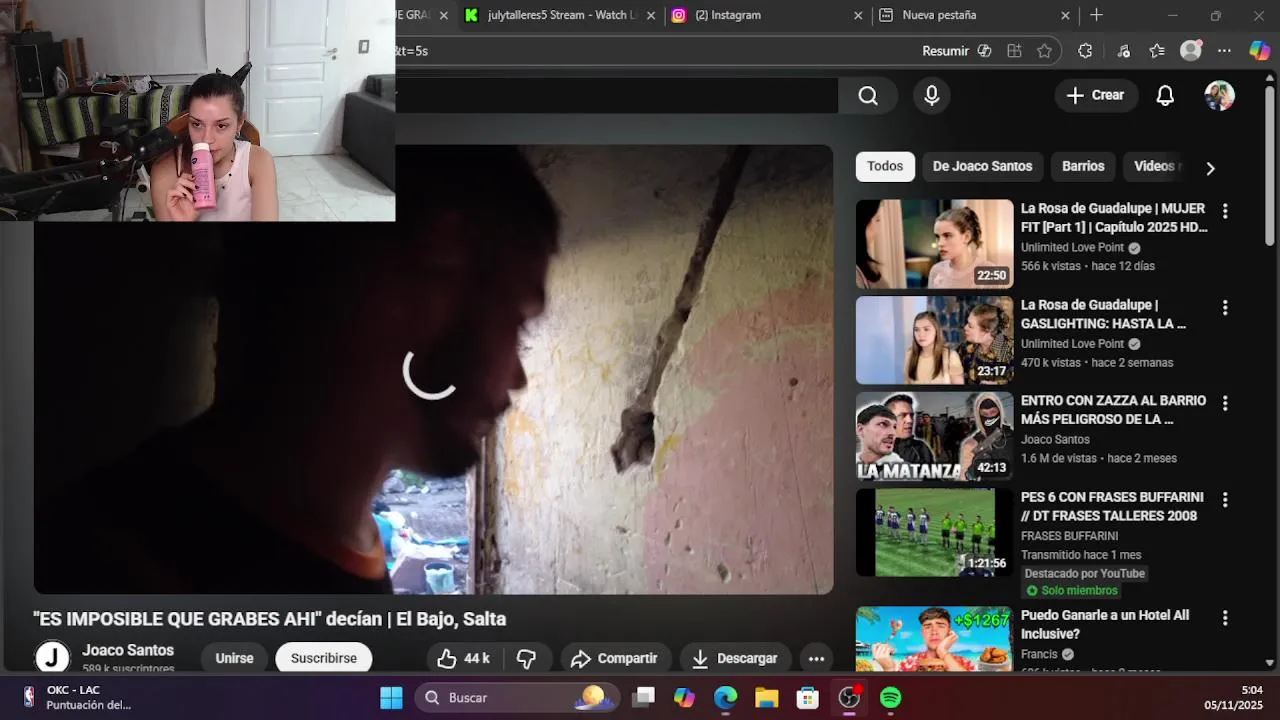Close the Nueva pestaña tab
This screenshot has height=720, width=1280.
pyautogui.click(x=1065, y=15)
